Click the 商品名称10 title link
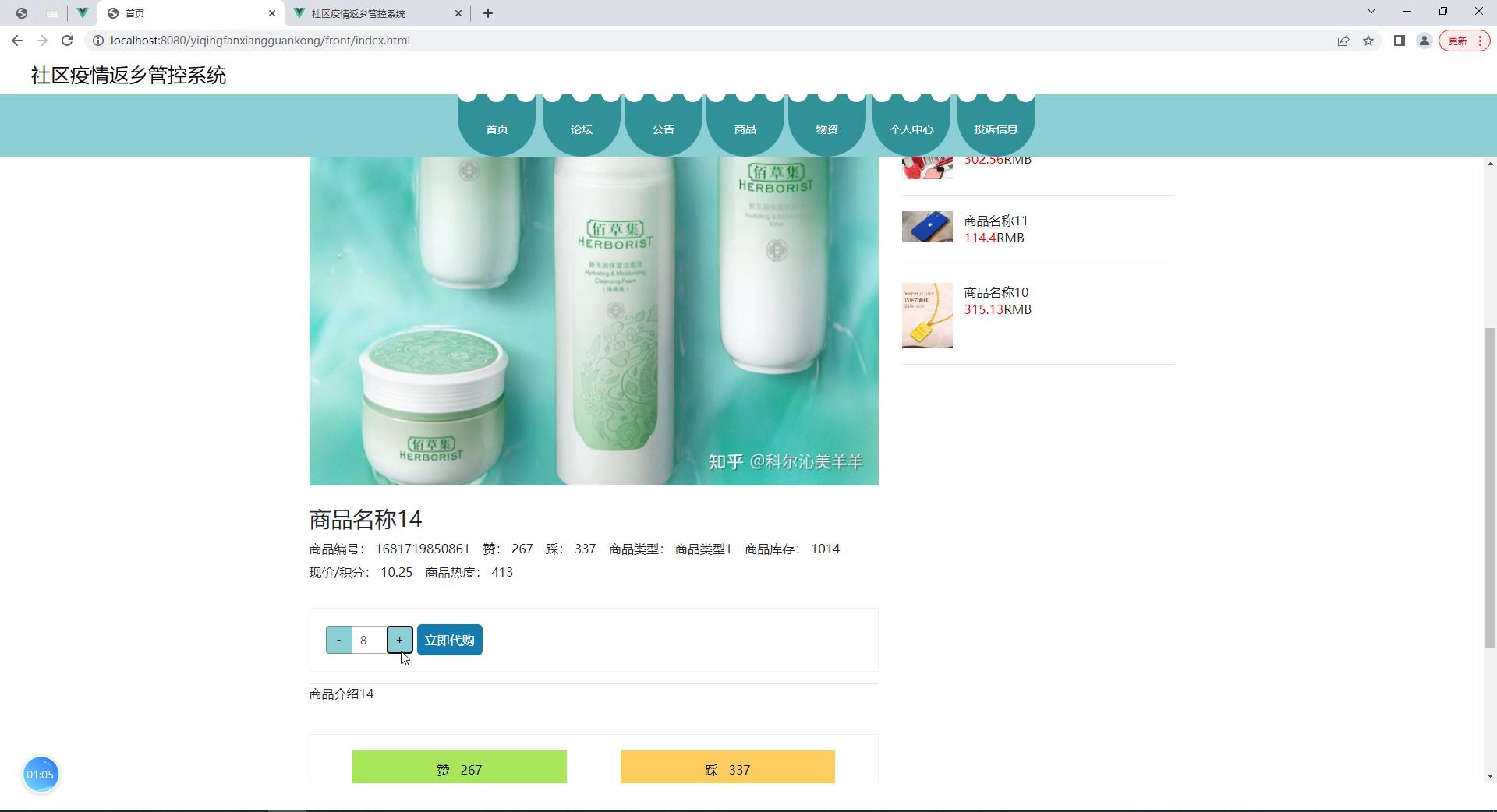Screen dimensions: 1497x812 pos(996,292)
